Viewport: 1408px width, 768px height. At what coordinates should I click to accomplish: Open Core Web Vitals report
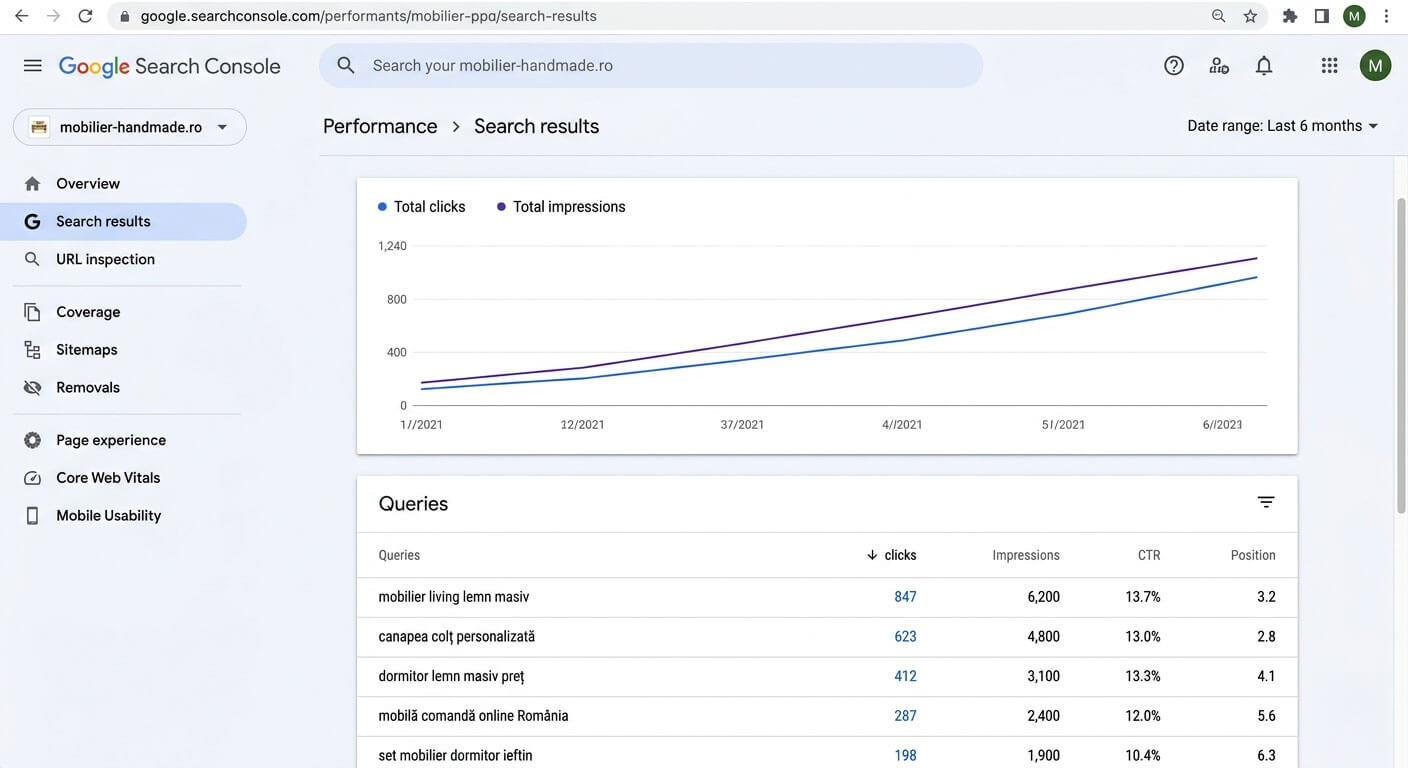point(123,478)
